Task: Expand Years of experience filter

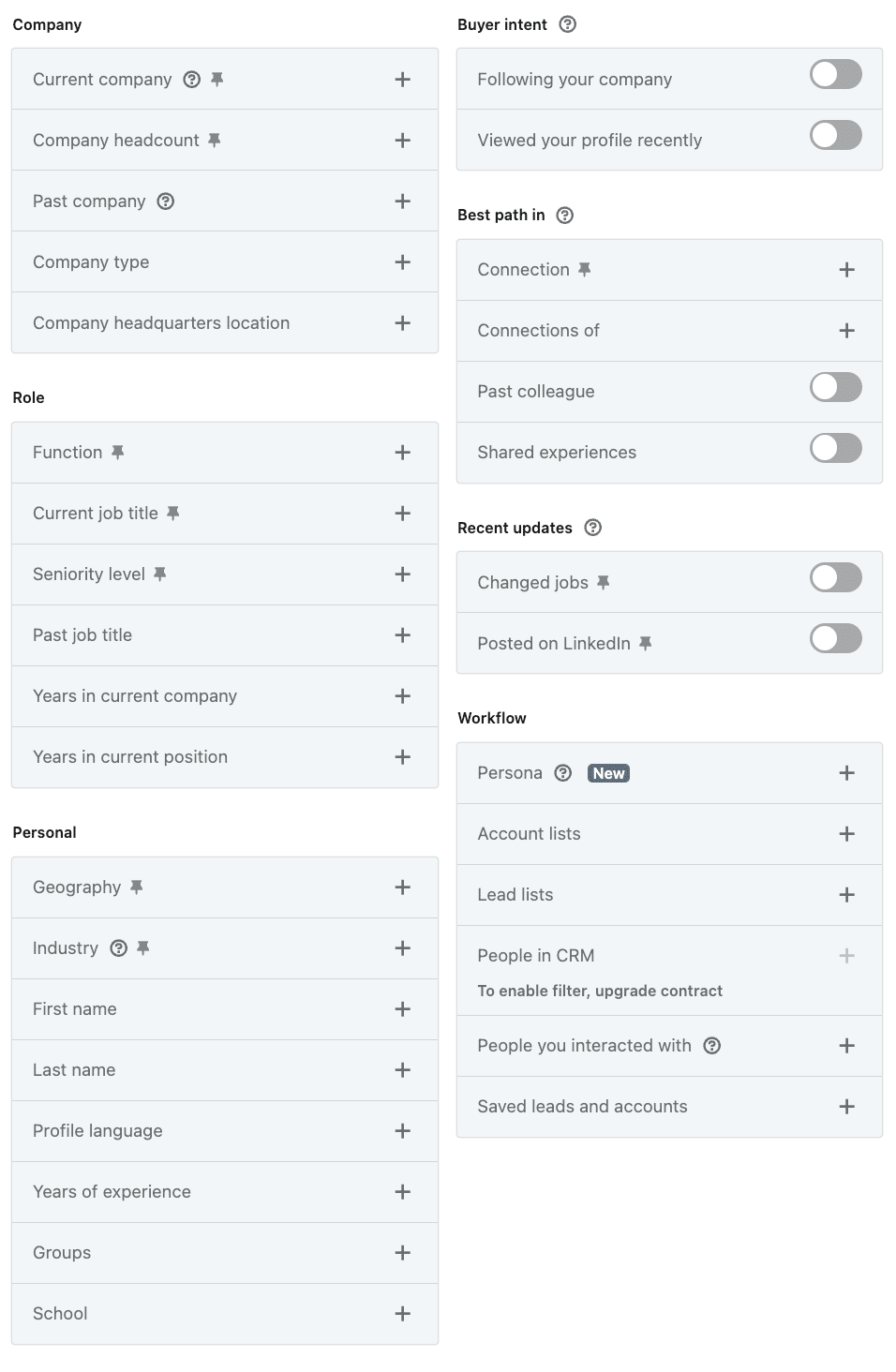Action: 403,1192
